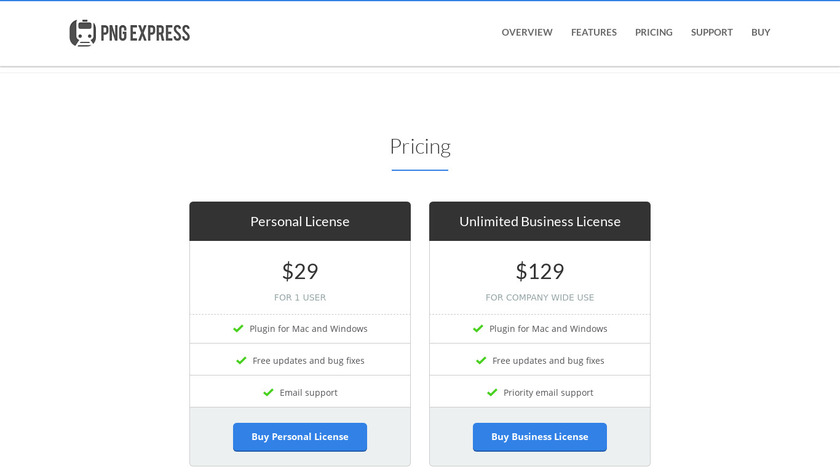
Task: Click the PNG EXPRESS wordmark text
Action: point(145,33)
